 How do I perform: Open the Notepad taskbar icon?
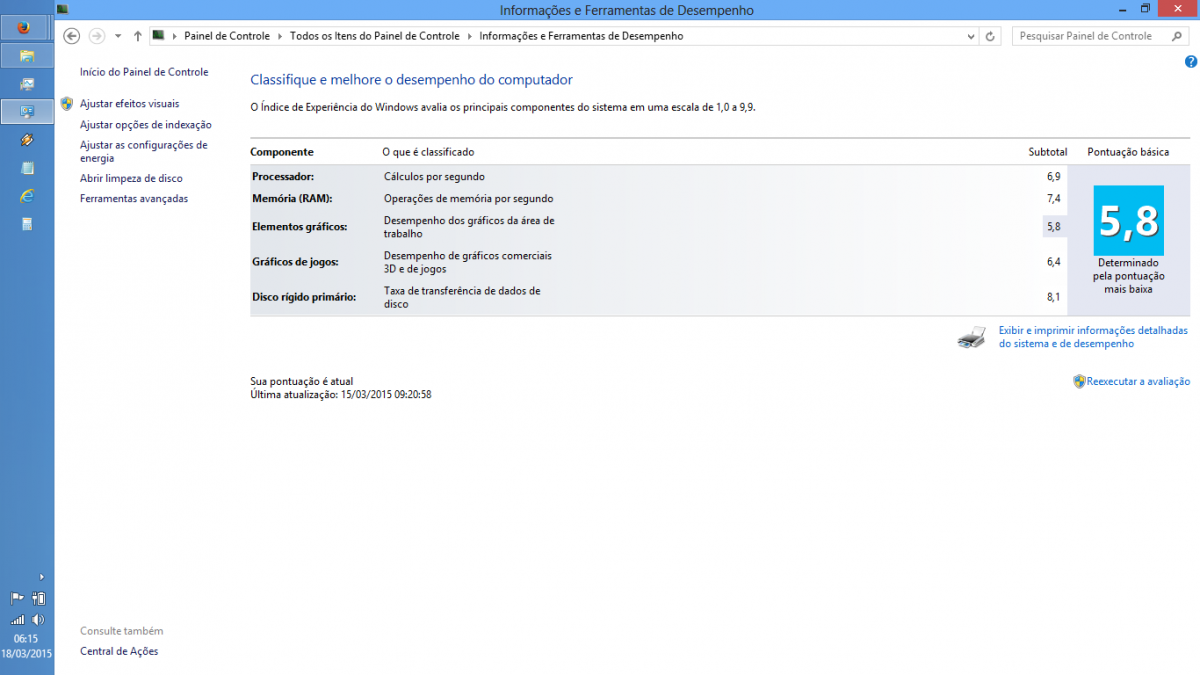[x=27, y=168]
